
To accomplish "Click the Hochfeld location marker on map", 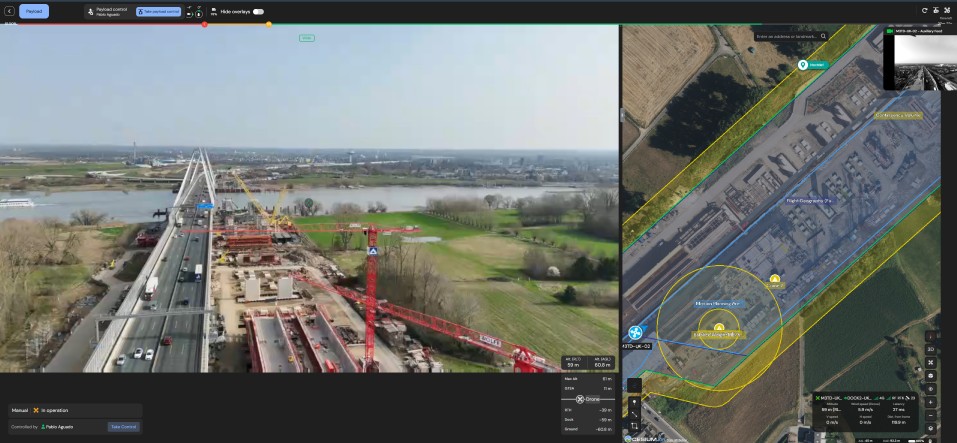I will [802, 65].
